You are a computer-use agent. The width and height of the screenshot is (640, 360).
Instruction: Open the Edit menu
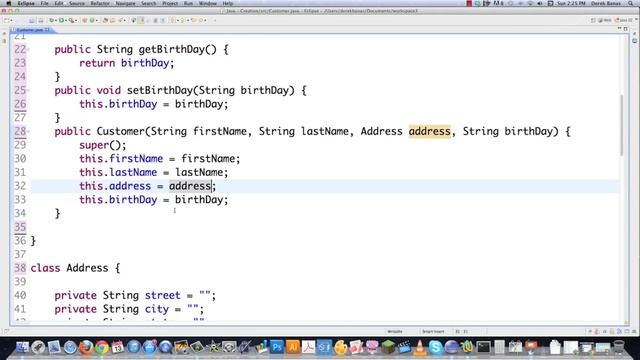tap(59, 3)
